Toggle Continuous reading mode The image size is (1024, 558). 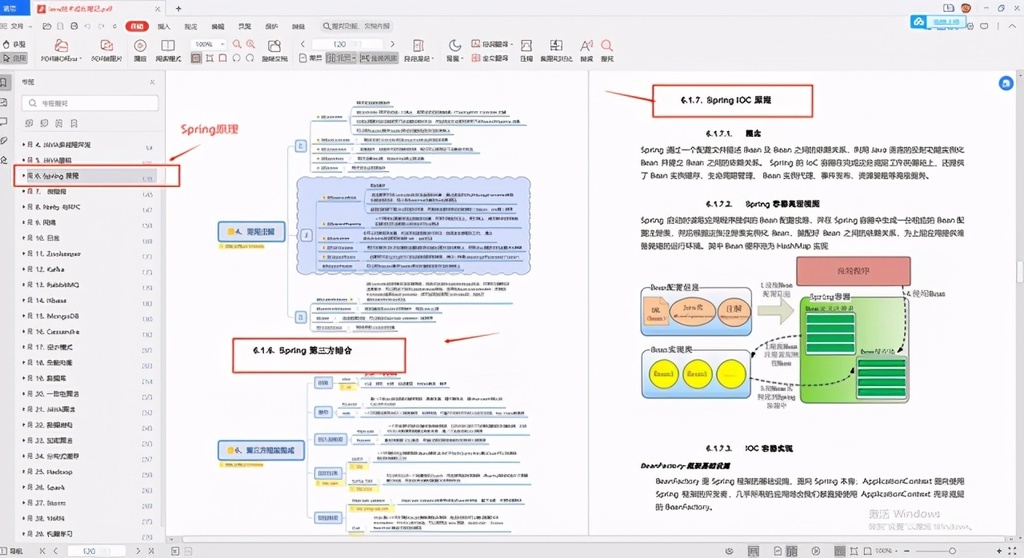click(378, 58)
